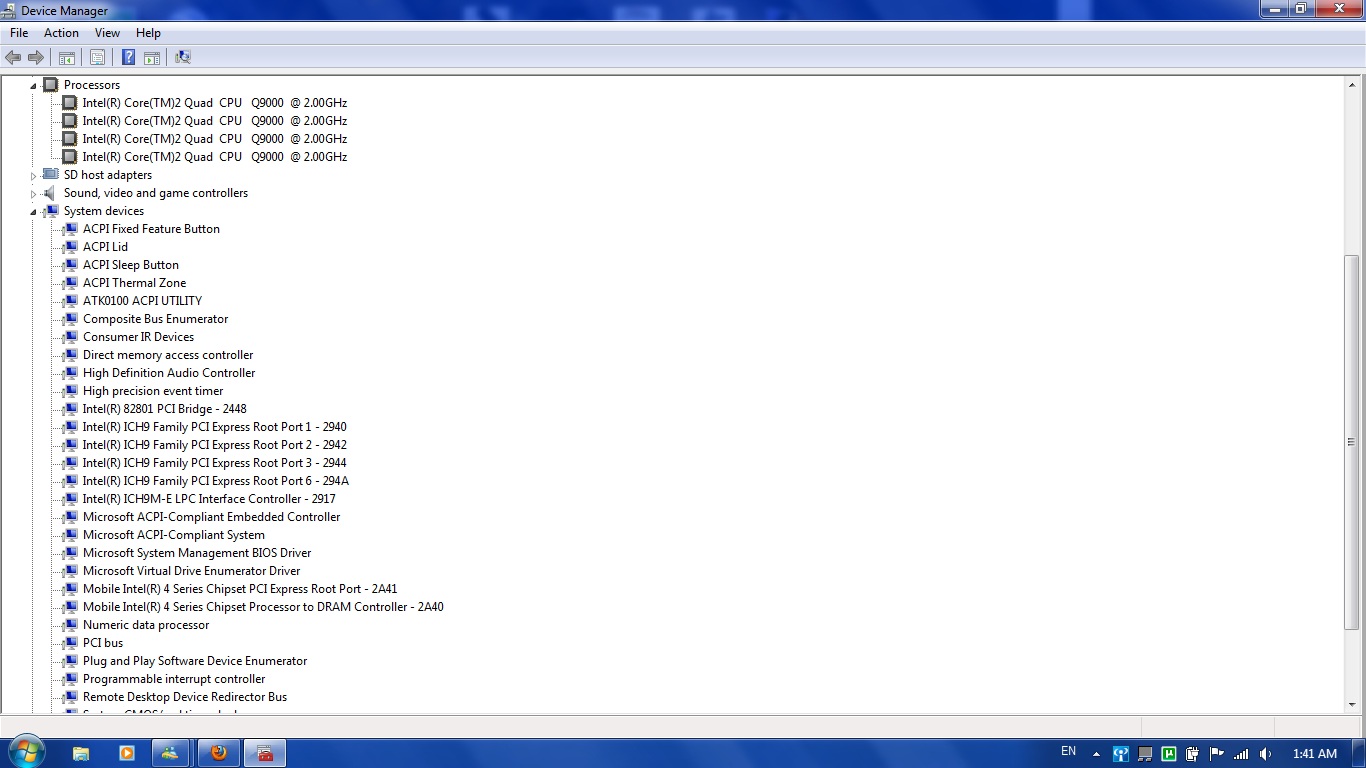Select ICH9 PCI Express Root Port 1 - 2940

click(x=215, y=427)
